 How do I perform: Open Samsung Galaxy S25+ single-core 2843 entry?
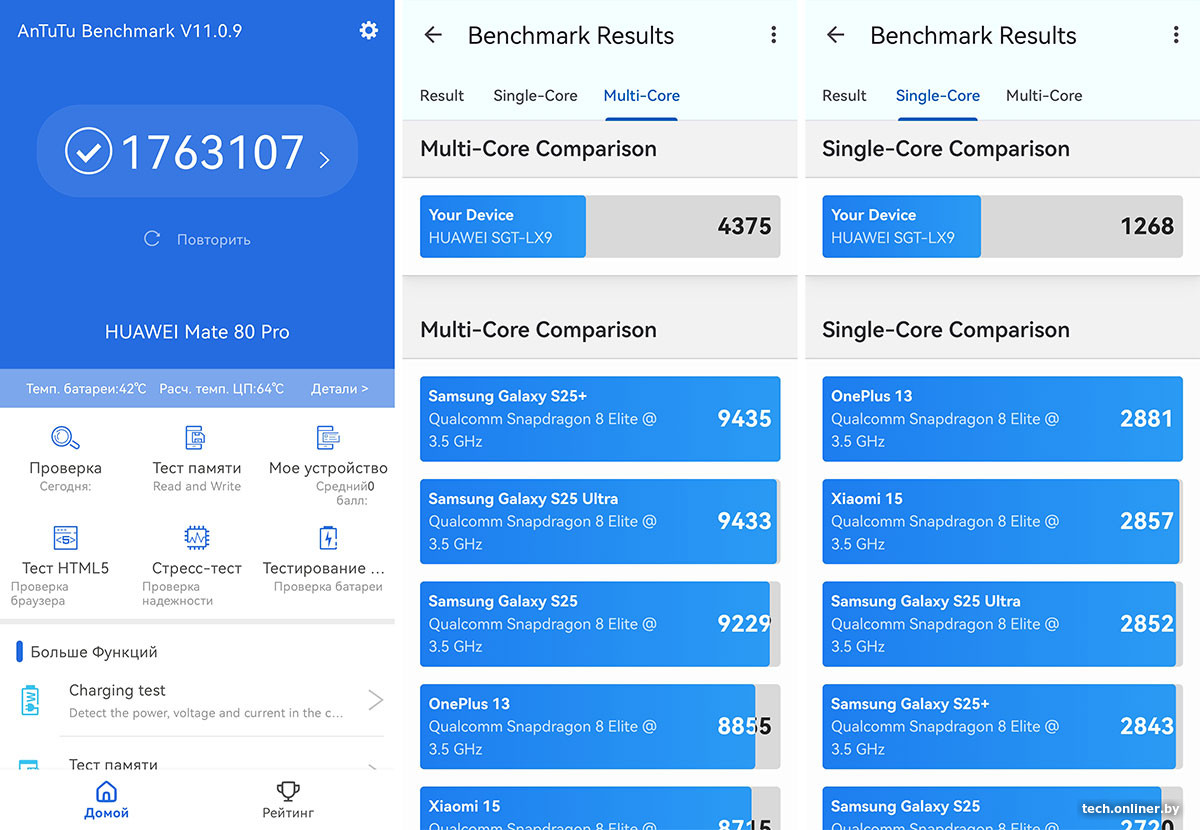1002,726
